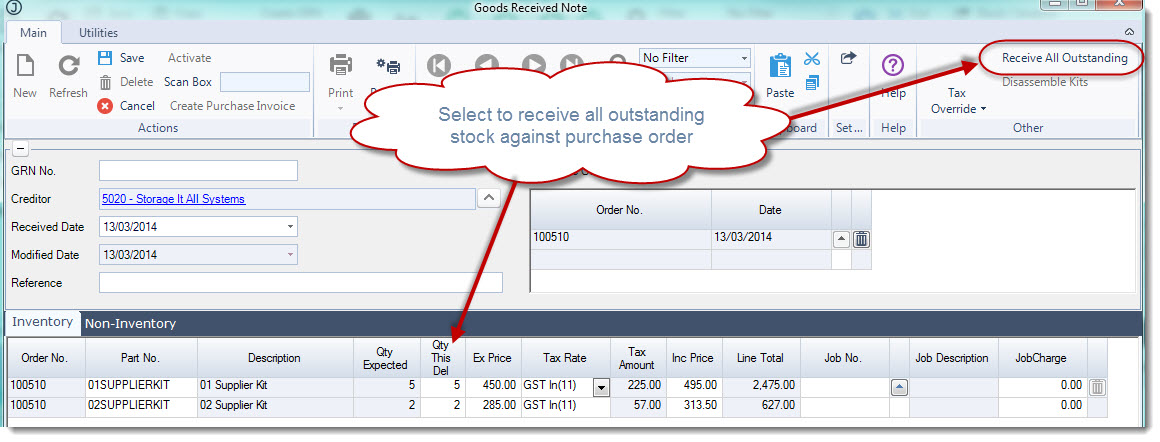Select the 01SUPPLIERKIT part number cell
Screen dimensions: 1160x442
(x=142, y=386)
